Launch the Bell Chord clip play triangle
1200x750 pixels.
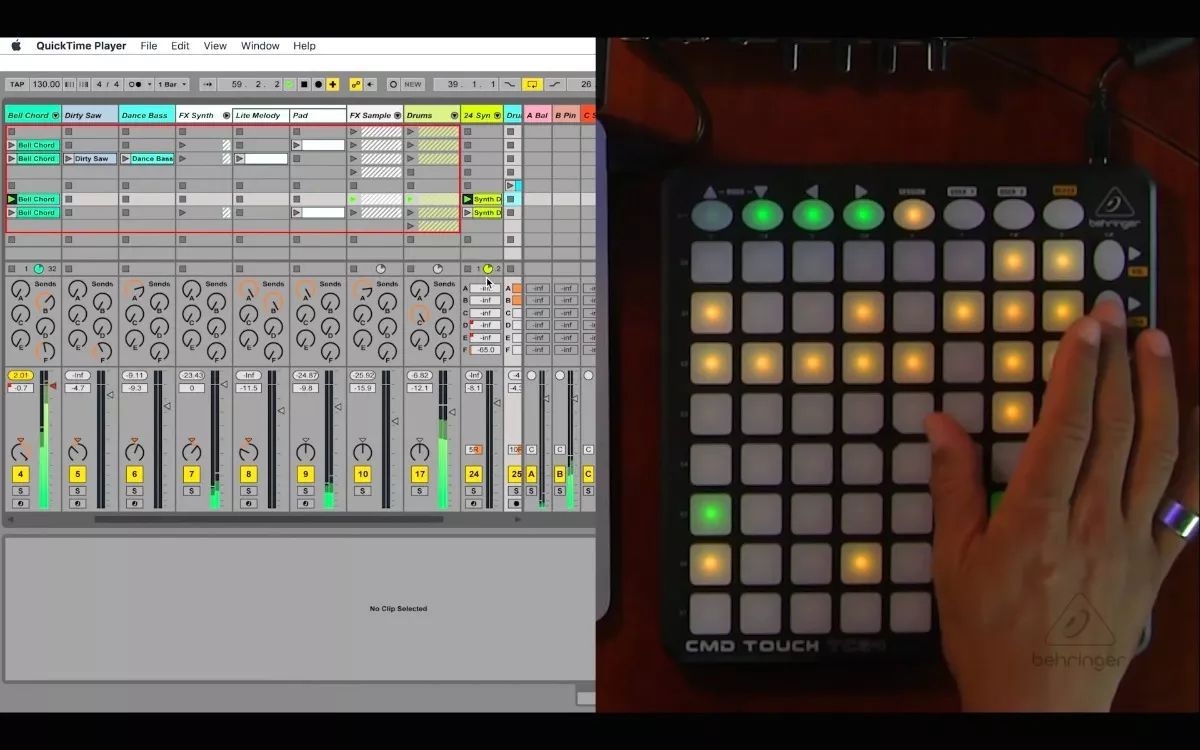[11, 145]
